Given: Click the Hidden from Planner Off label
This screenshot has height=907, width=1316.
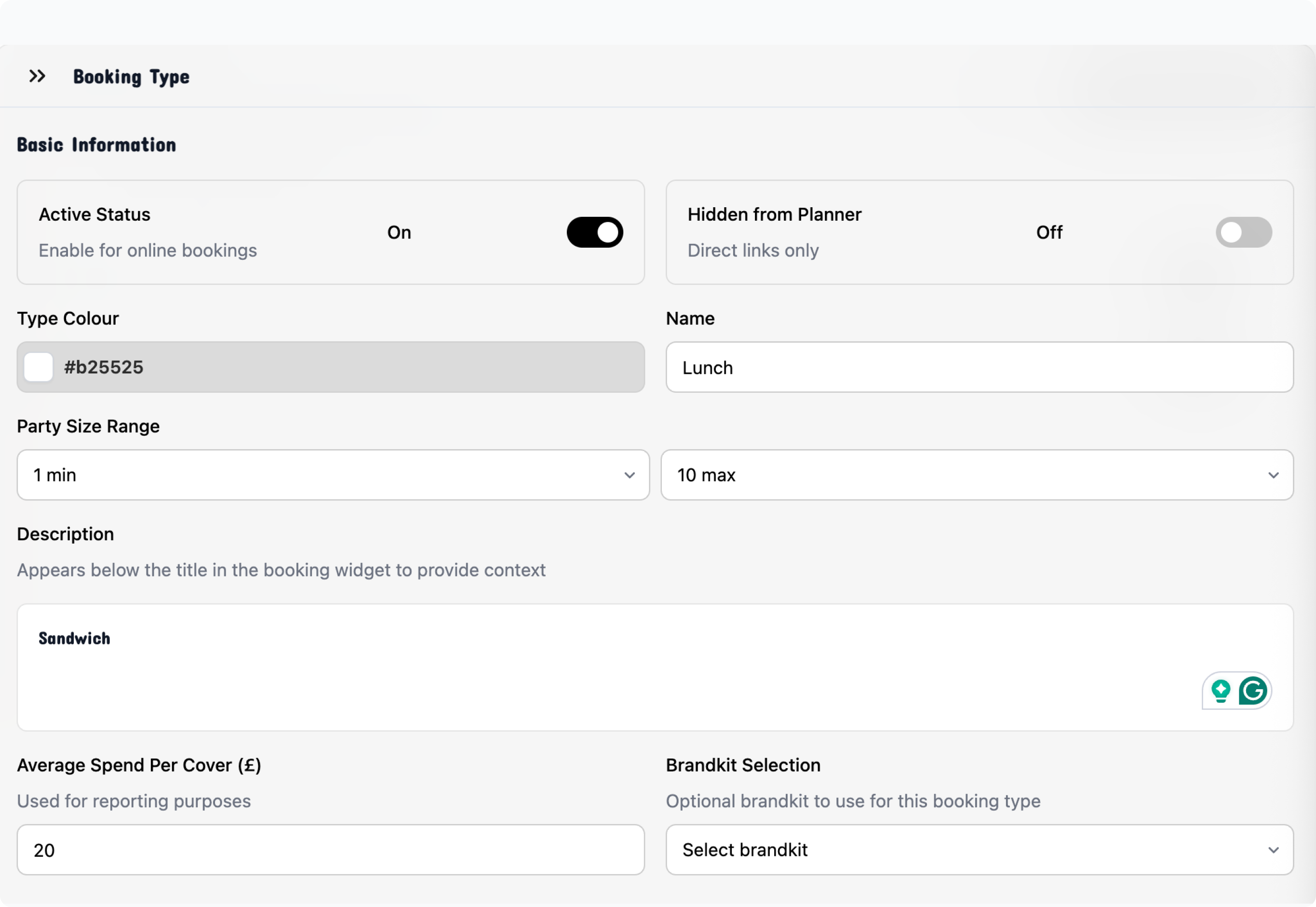Looking at the screenshot, I should click(x=1049, y=232).
